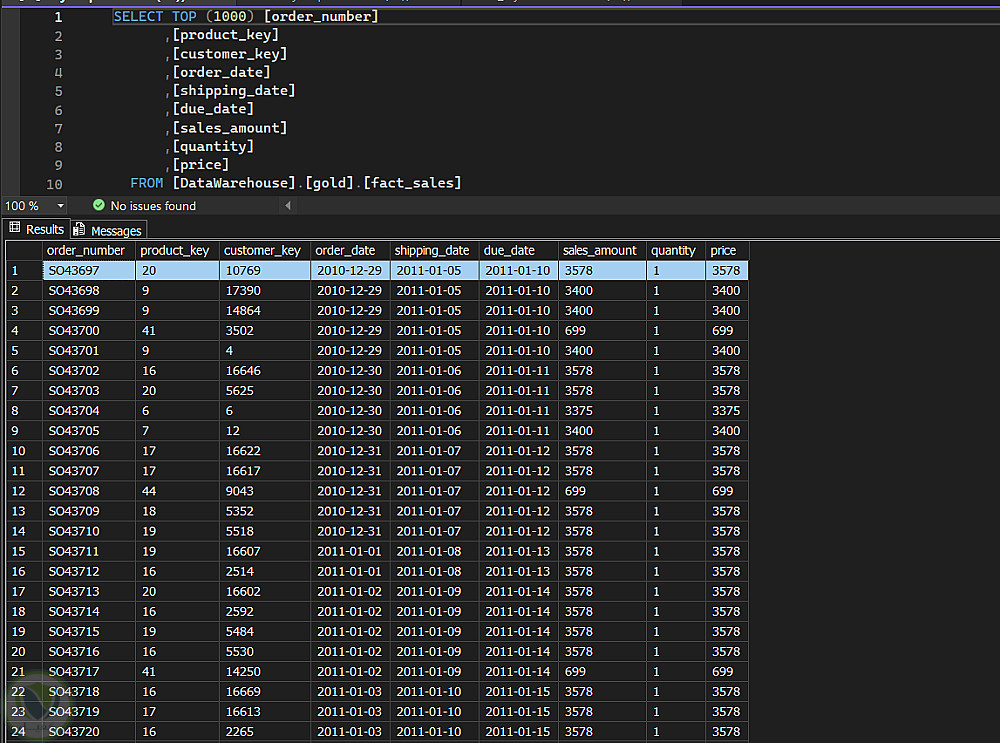Select the shipping_date column header
The height and width of the screenshot is (743, 1000).
431,251
